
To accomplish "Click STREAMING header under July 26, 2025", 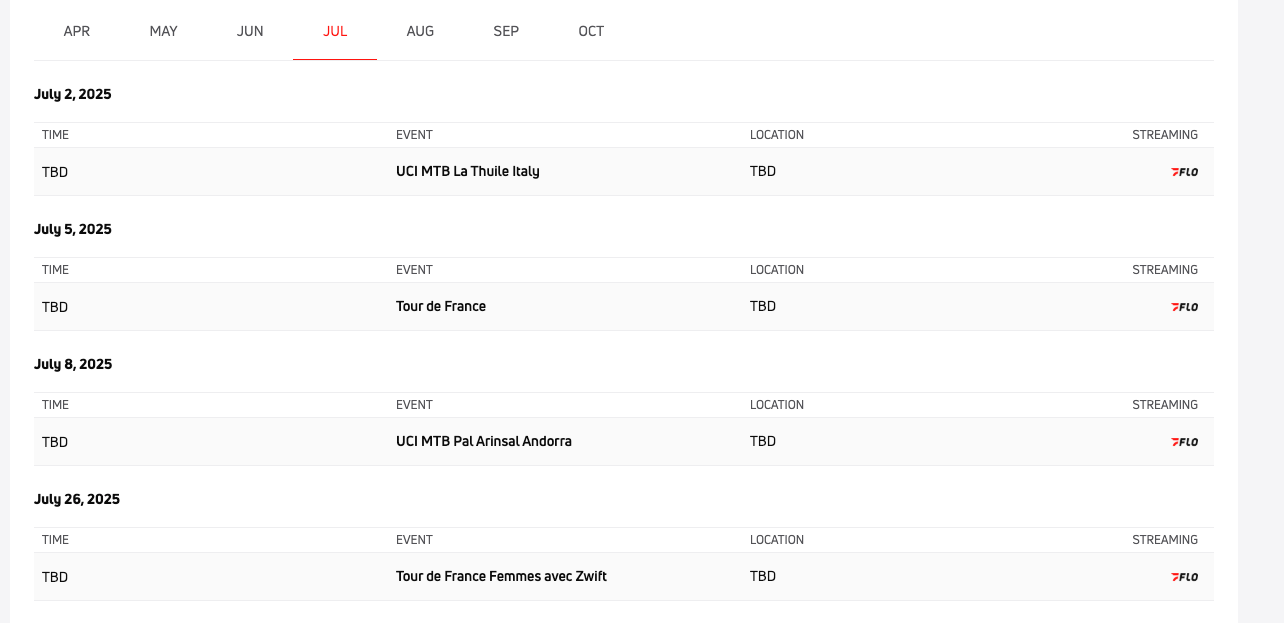I will tap(1165, 540).
